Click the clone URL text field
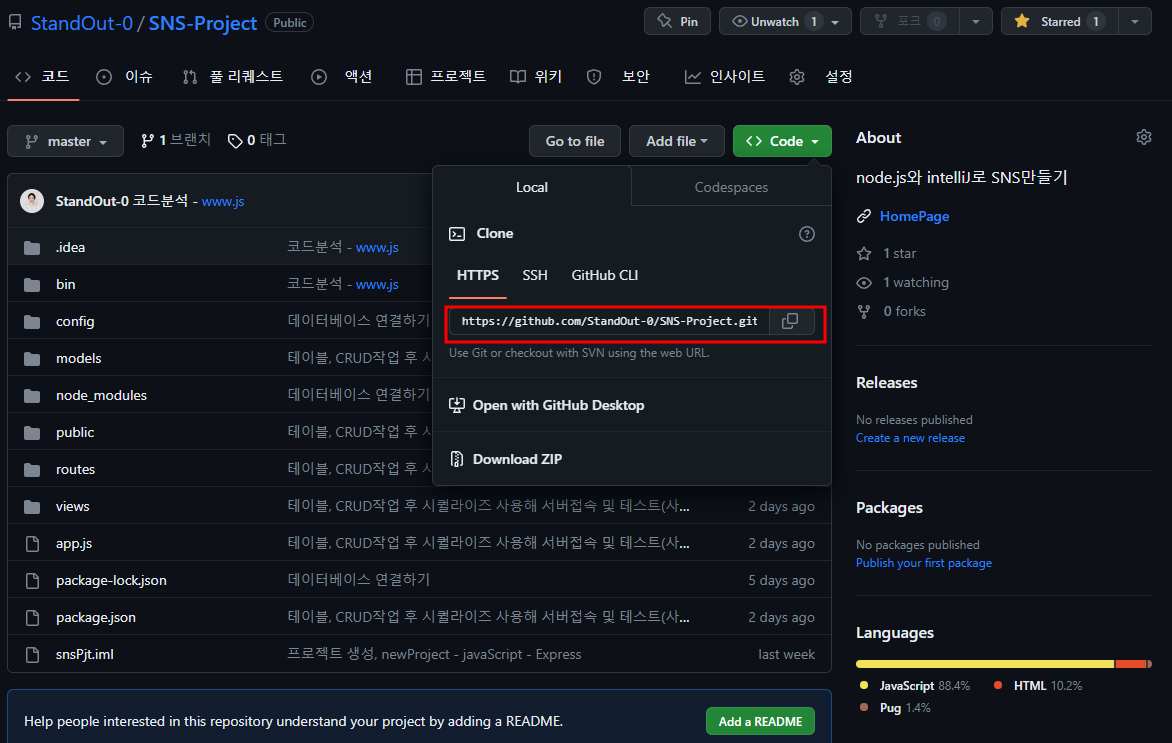This screenshot has width=1172, height=743. coord(609,321)
